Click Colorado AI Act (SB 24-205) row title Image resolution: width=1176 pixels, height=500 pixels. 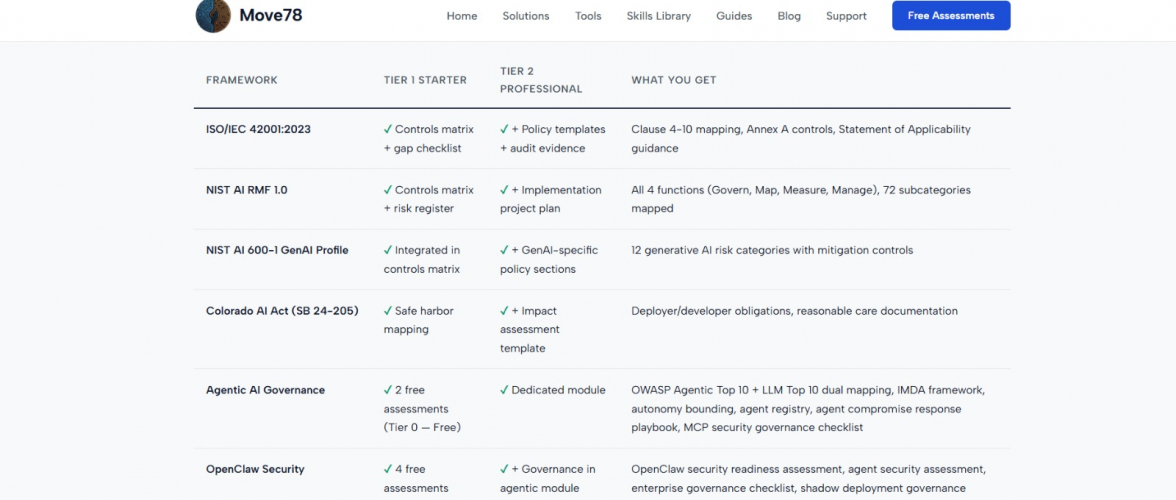click(x=282, y=310)
